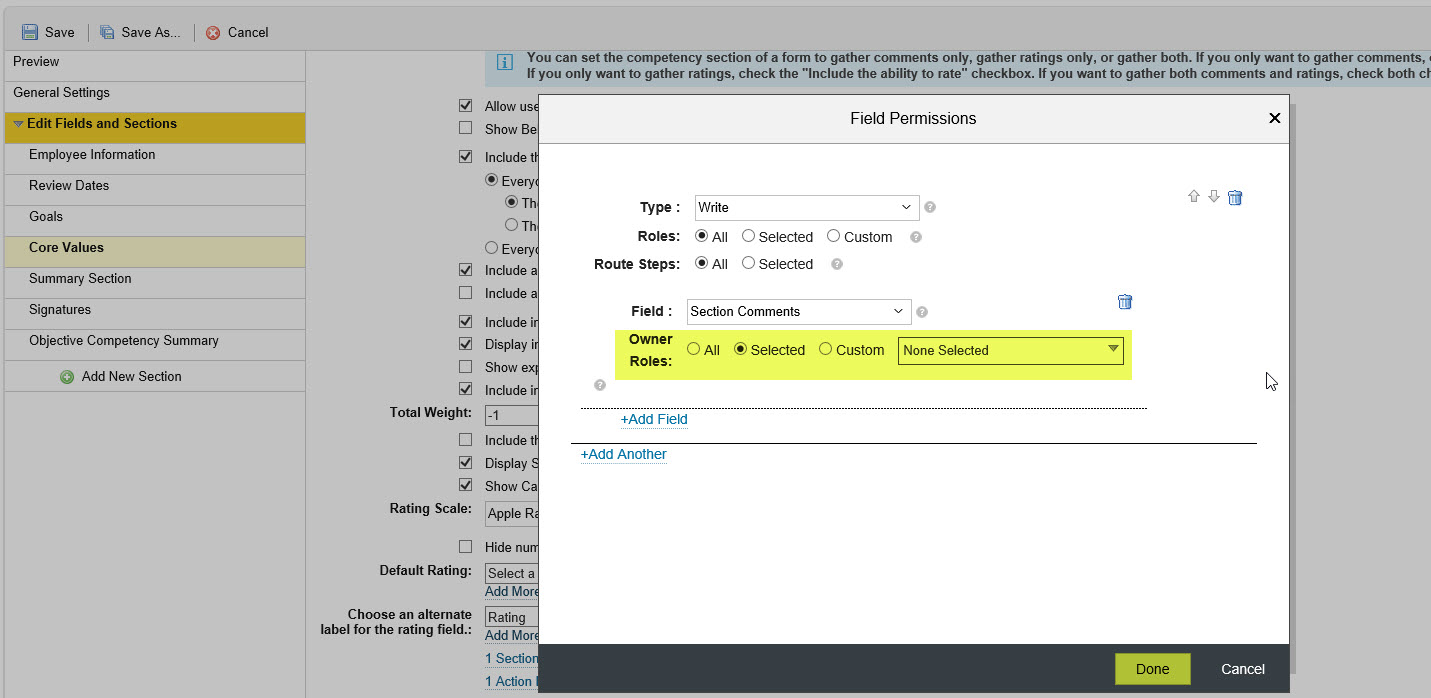This screenshot has height=698, width=1431.
Task: Toggle the Hide num... checkbox
Action: (x=465, y=546)
